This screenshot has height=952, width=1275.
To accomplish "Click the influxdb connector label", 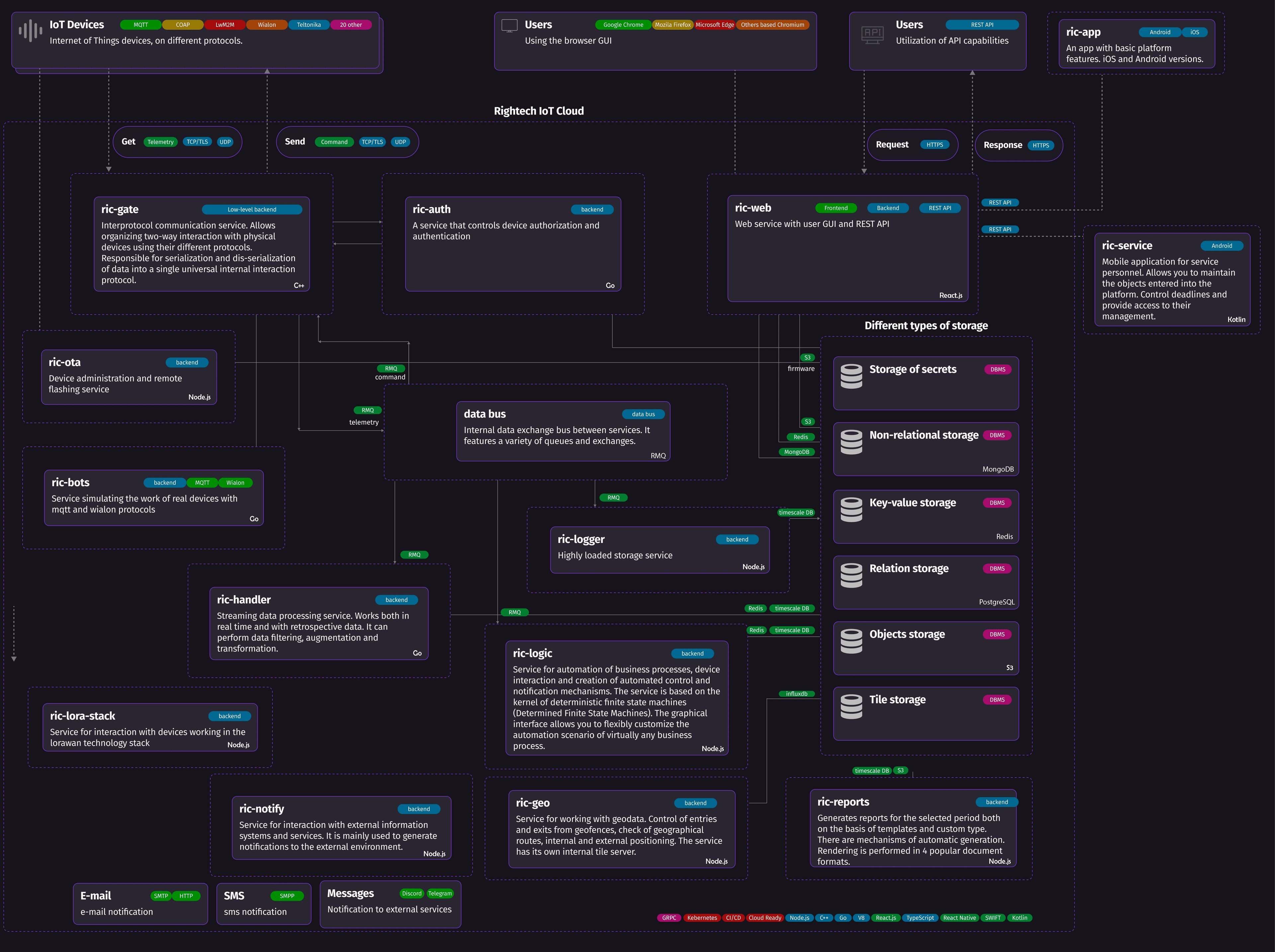I will point(796,694).
